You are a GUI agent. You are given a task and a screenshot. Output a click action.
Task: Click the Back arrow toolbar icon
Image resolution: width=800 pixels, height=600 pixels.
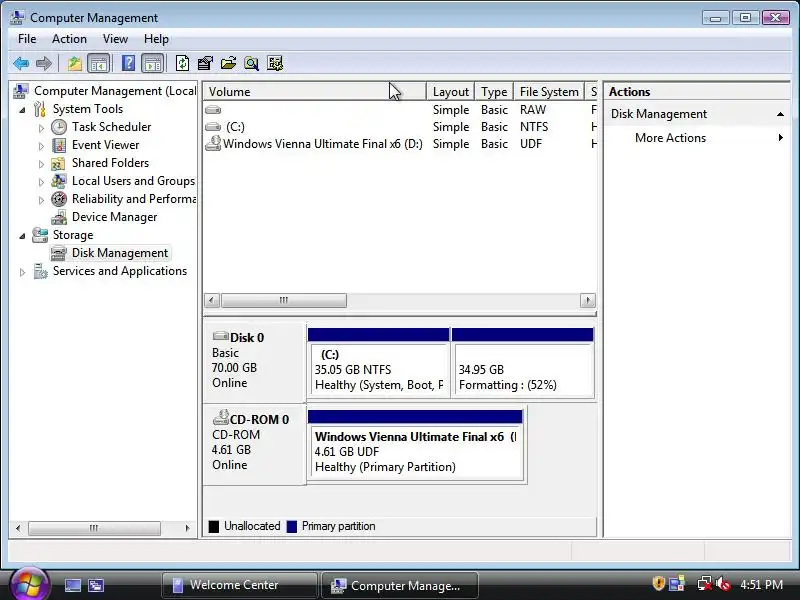(x=21, y=63)
